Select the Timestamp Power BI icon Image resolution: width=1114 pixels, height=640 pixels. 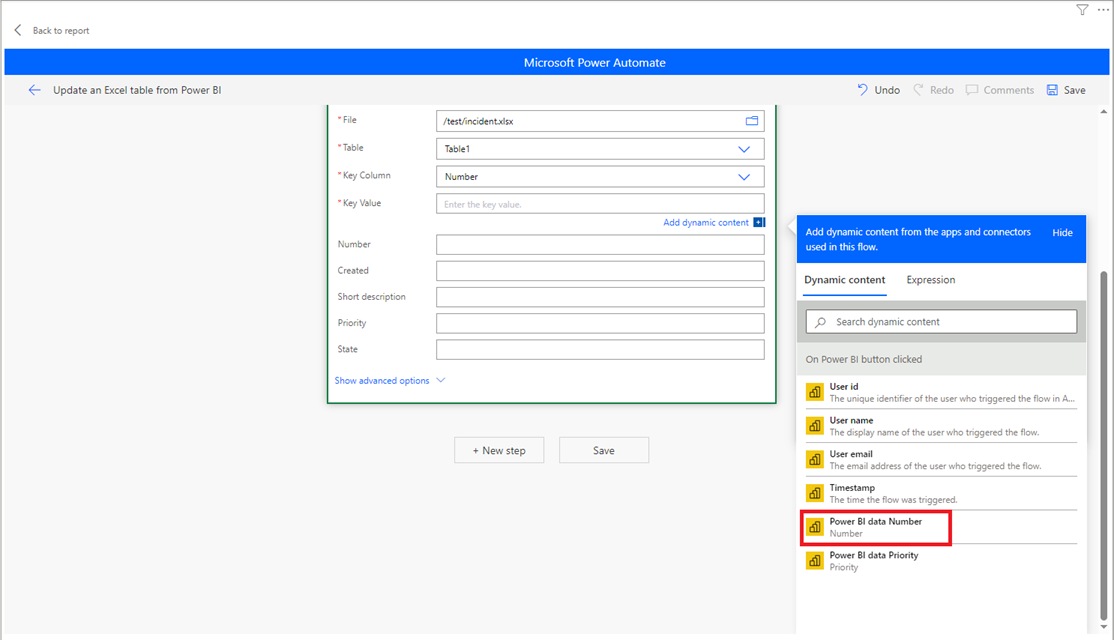click(x=815, y=493)
